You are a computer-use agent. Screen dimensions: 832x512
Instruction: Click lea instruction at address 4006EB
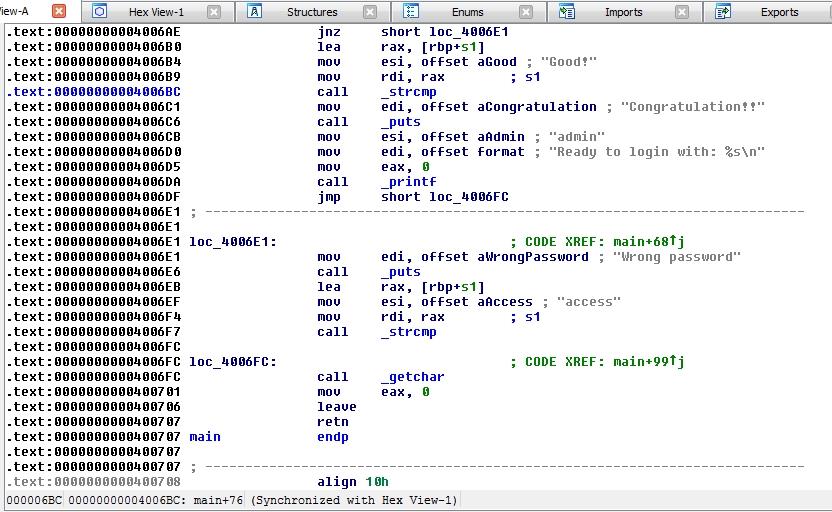click(401, 287)
